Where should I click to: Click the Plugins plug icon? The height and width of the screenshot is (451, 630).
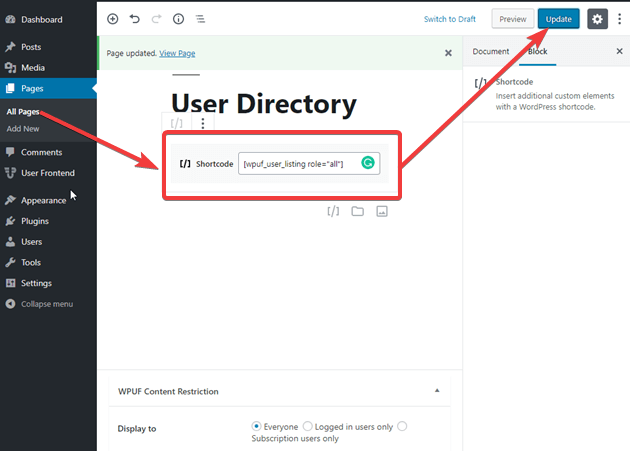coord(10,221)
